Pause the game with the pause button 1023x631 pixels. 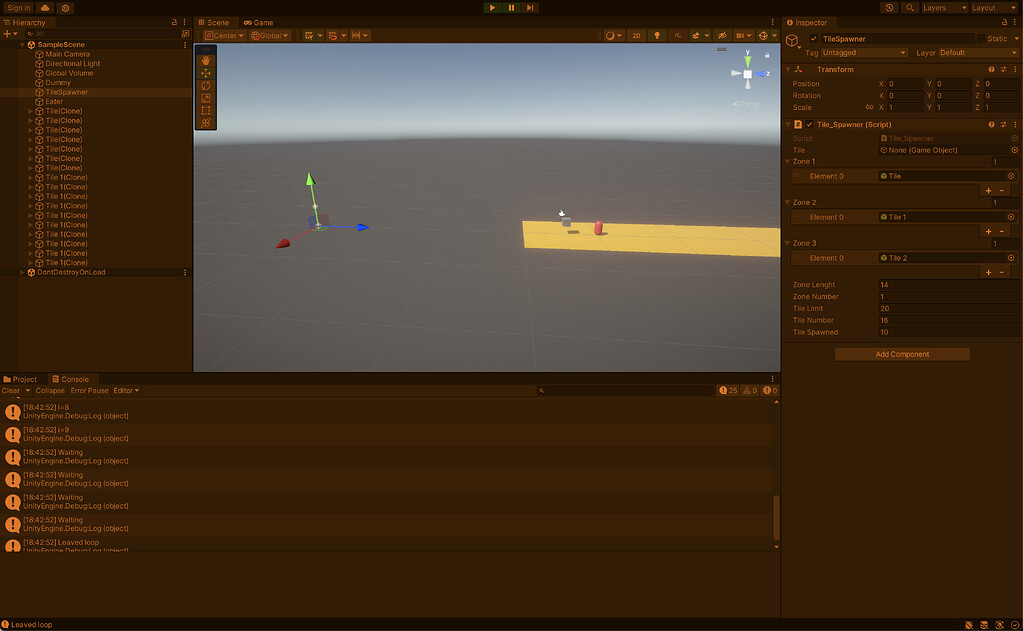[513, 7]
